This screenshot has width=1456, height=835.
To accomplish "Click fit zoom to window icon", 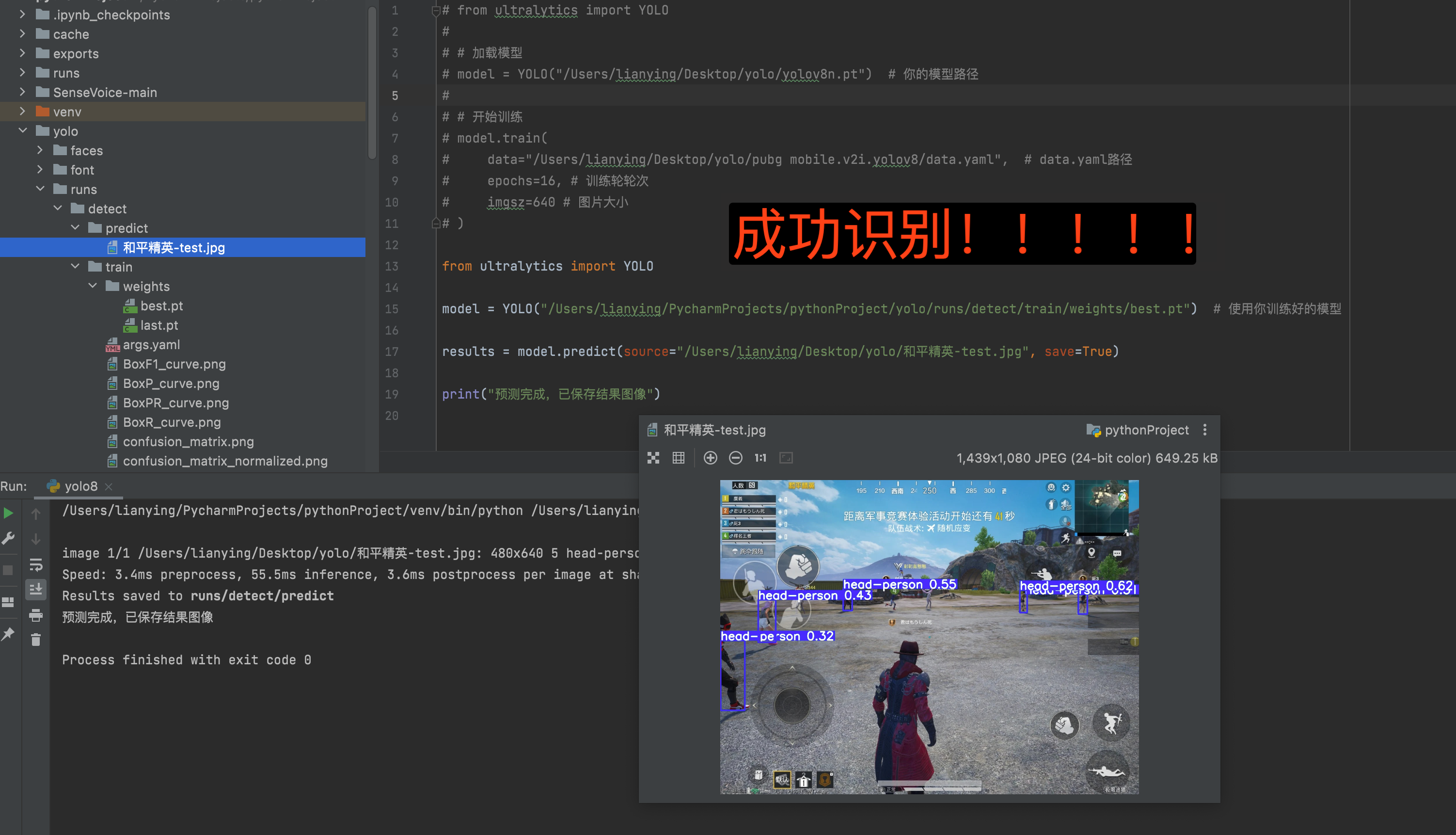I will coord(786,458).
